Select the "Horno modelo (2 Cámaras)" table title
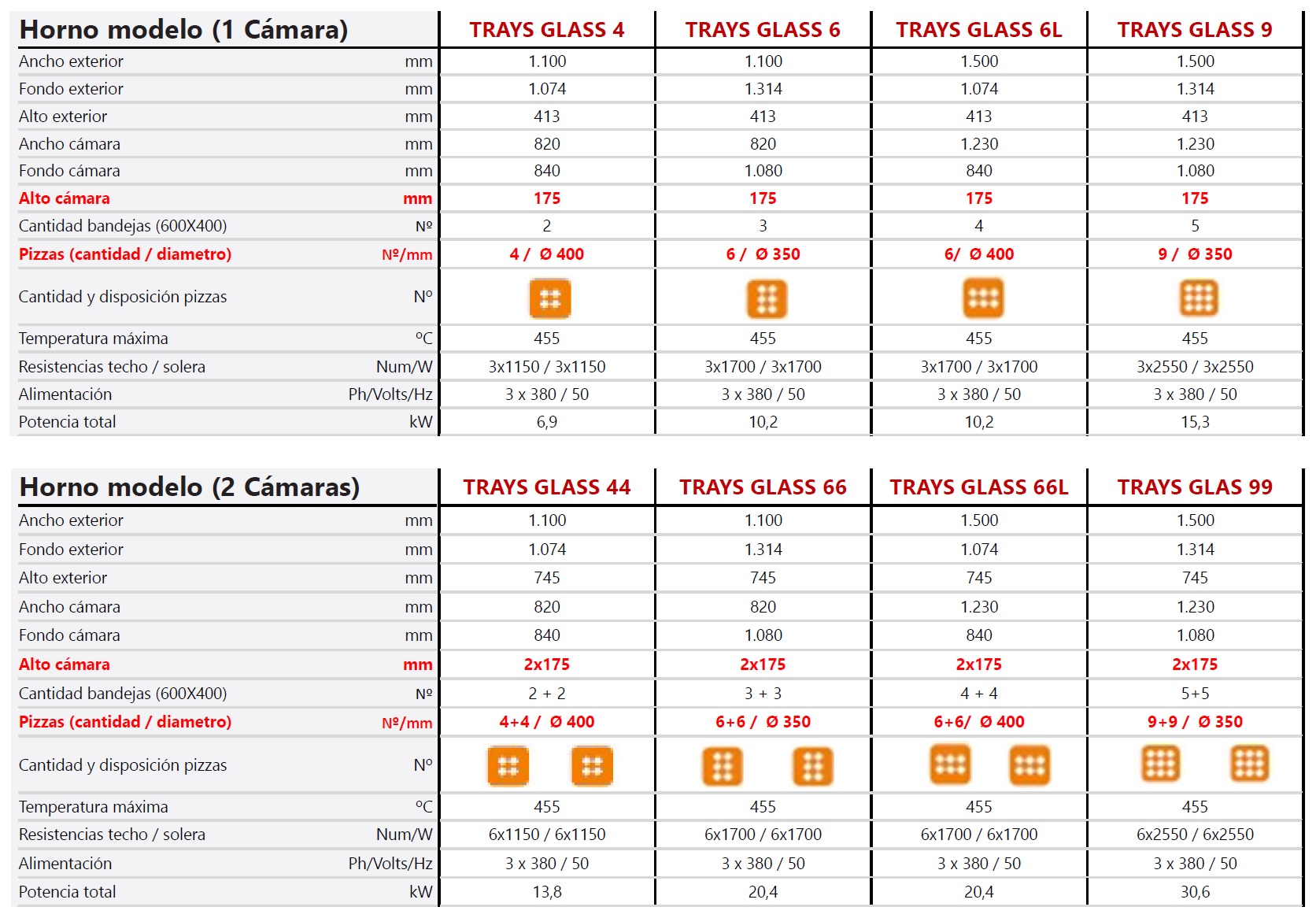 (190, 487)
